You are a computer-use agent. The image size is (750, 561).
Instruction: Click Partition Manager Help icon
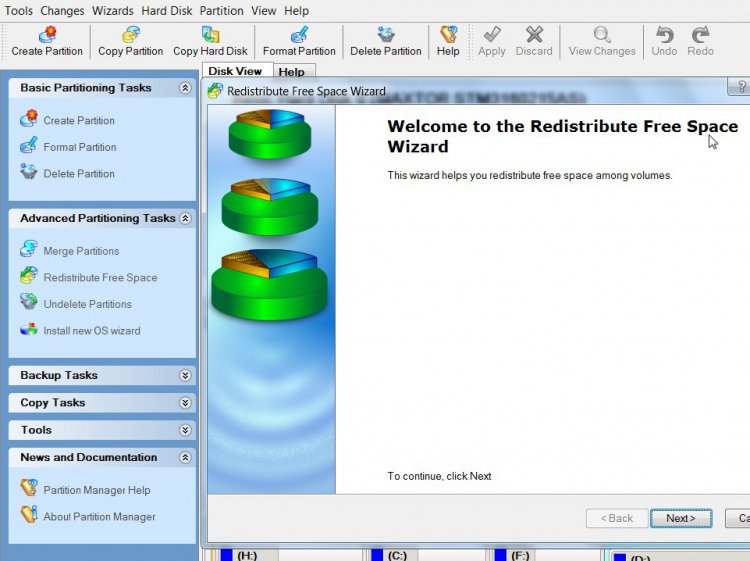coord(29,488)
